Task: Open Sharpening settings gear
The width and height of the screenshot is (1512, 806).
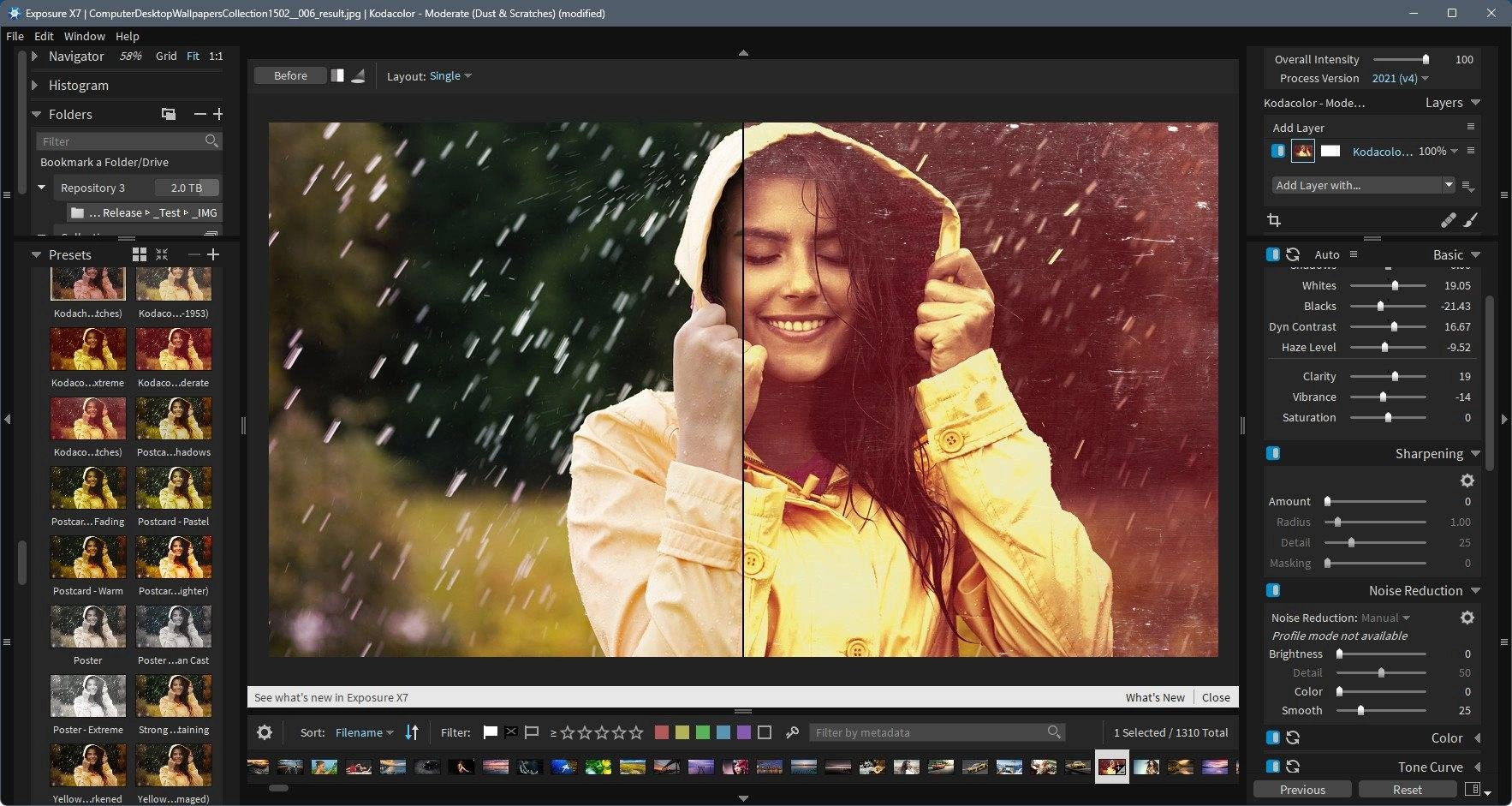Action: coord(1467,481)
